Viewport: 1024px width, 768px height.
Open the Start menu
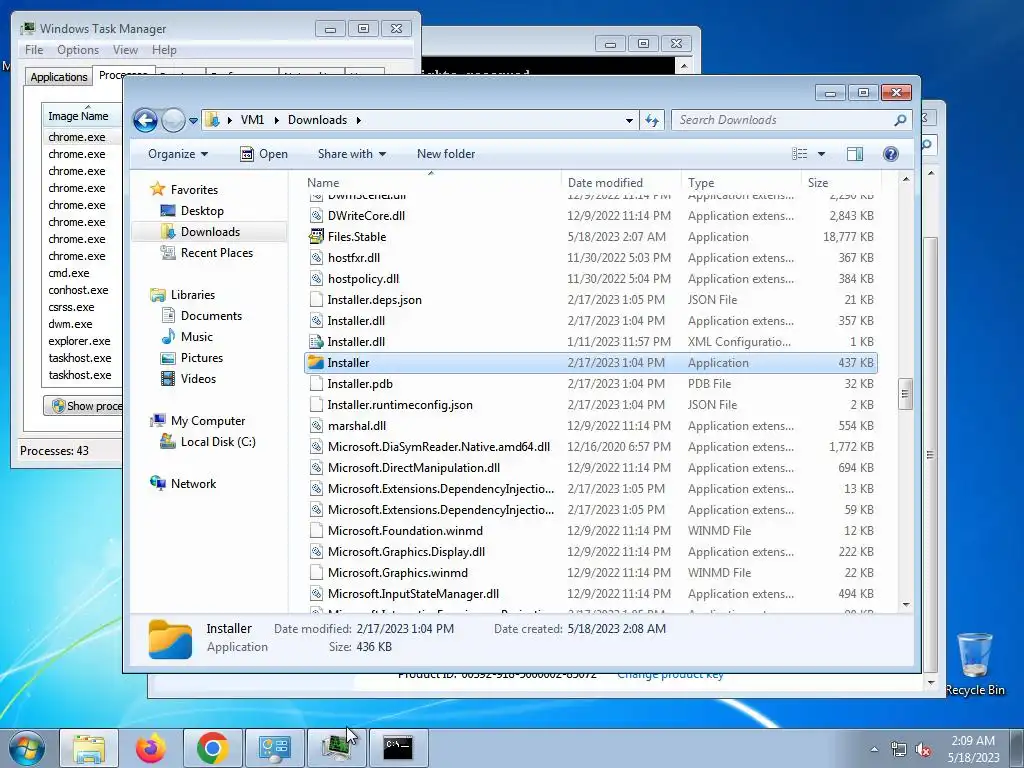click(26, 747)
